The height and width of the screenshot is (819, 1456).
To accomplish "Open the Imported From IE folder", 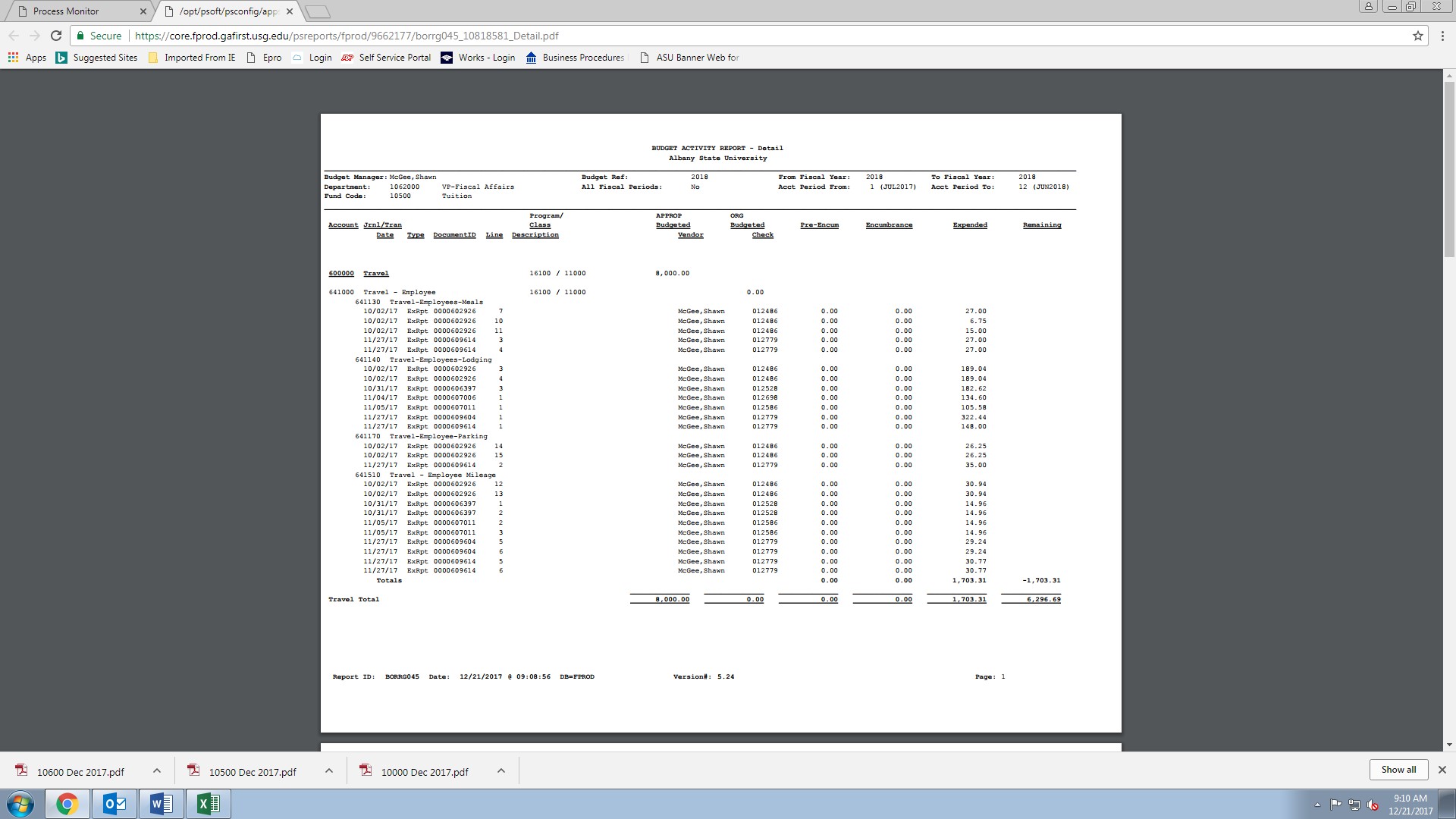I will pyautogui.click(x=192, y=58).
